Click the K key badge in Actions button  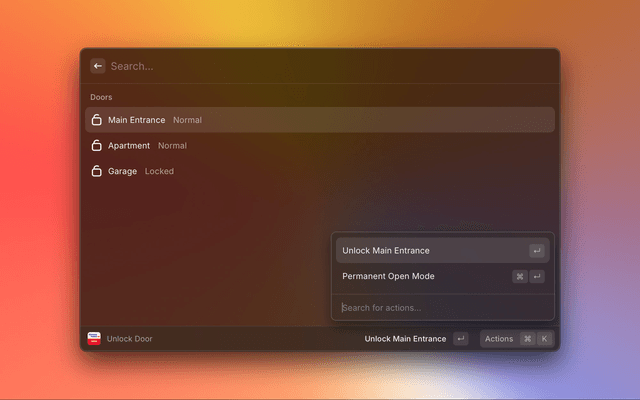(x=545, y=339)
